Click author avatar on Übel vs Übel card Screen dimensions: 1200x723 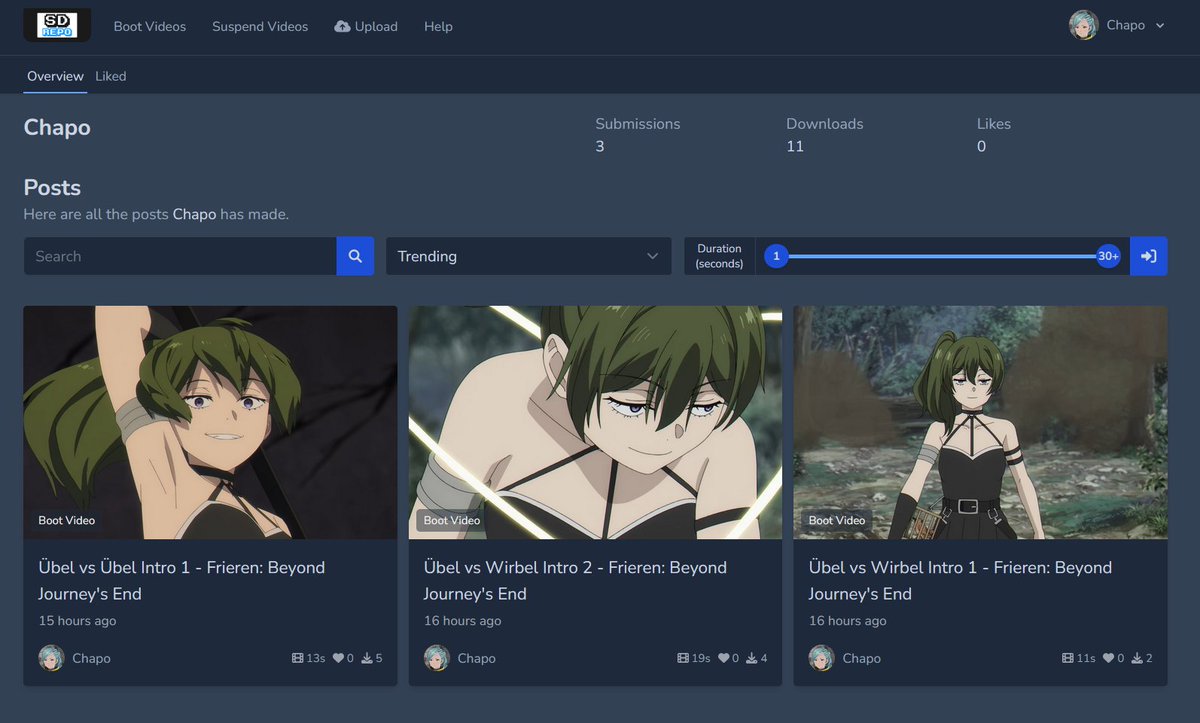click(x=51, y=658)
